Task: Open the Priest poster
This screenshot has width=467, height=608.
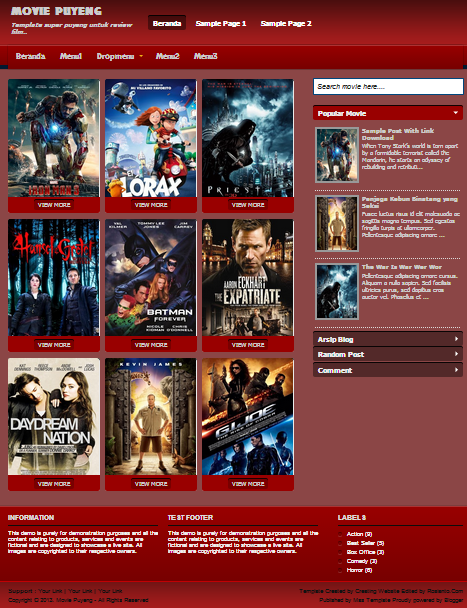Action: coord(248,138)
